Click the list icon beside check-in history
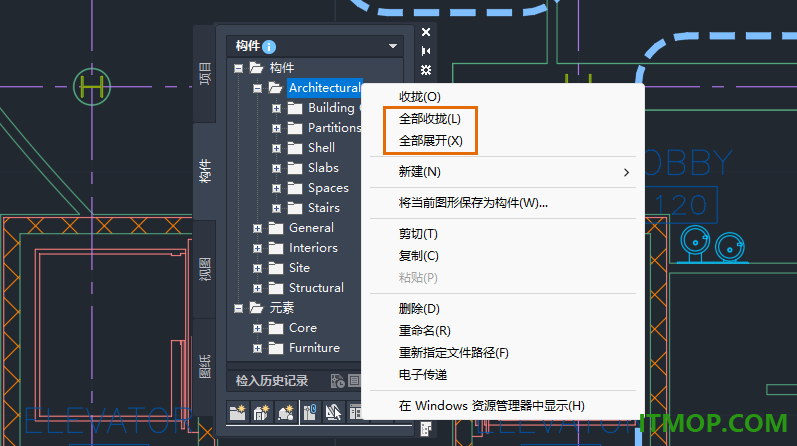 coord(354,380)
